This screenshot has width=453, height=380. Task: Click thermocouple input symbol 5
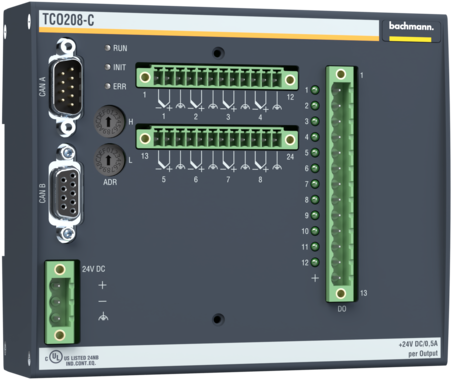pos(164,162)
